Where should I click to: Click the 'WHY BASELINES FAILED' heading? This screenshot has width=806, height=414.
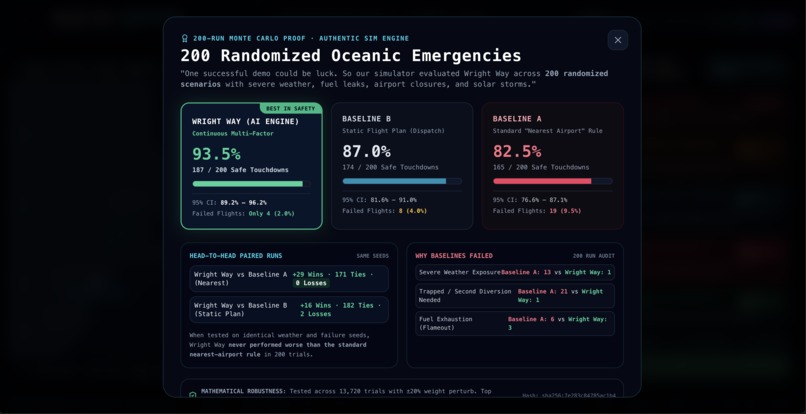(x=454, y=256)
